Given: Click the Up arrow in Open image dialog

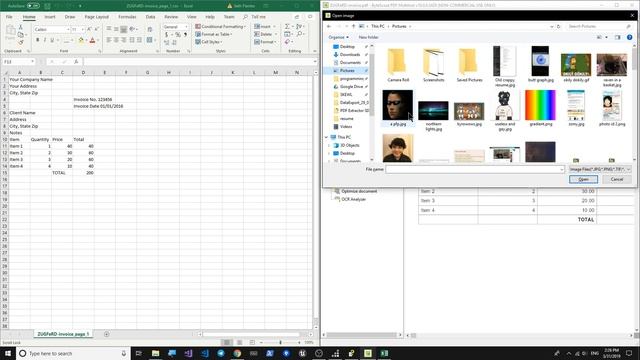Looking at the screenshot, I should [353, 27].
